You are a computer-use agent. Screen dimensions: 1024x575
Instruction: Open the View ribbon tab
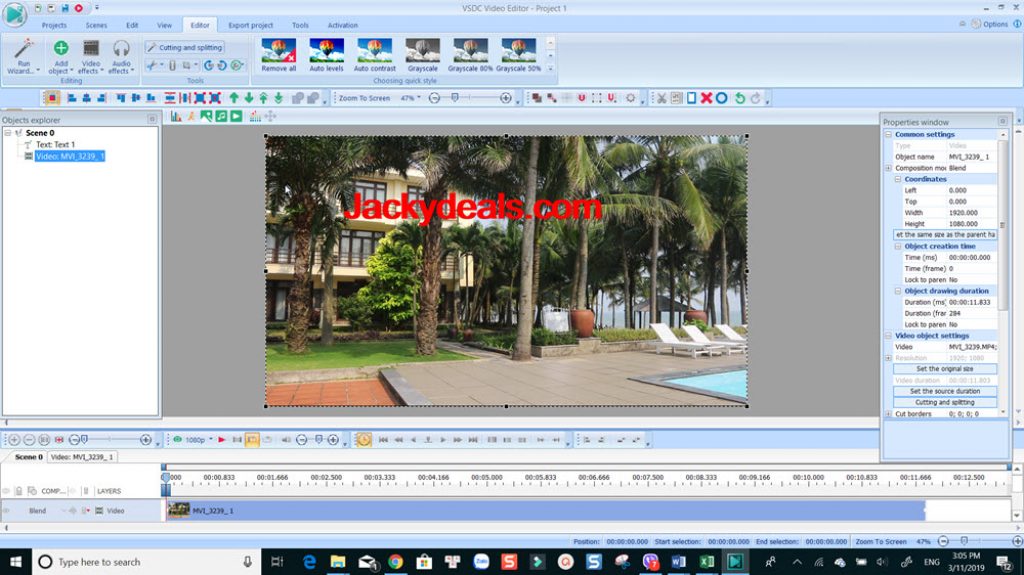pyautogui.click(x=165, y=25)
